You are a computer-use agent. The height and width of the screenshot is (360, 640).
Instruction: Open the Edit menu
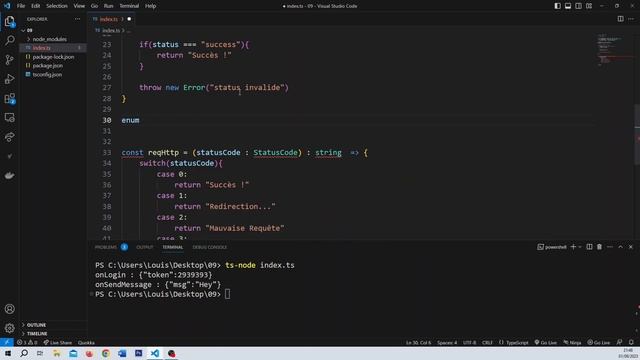coord(36,6)
